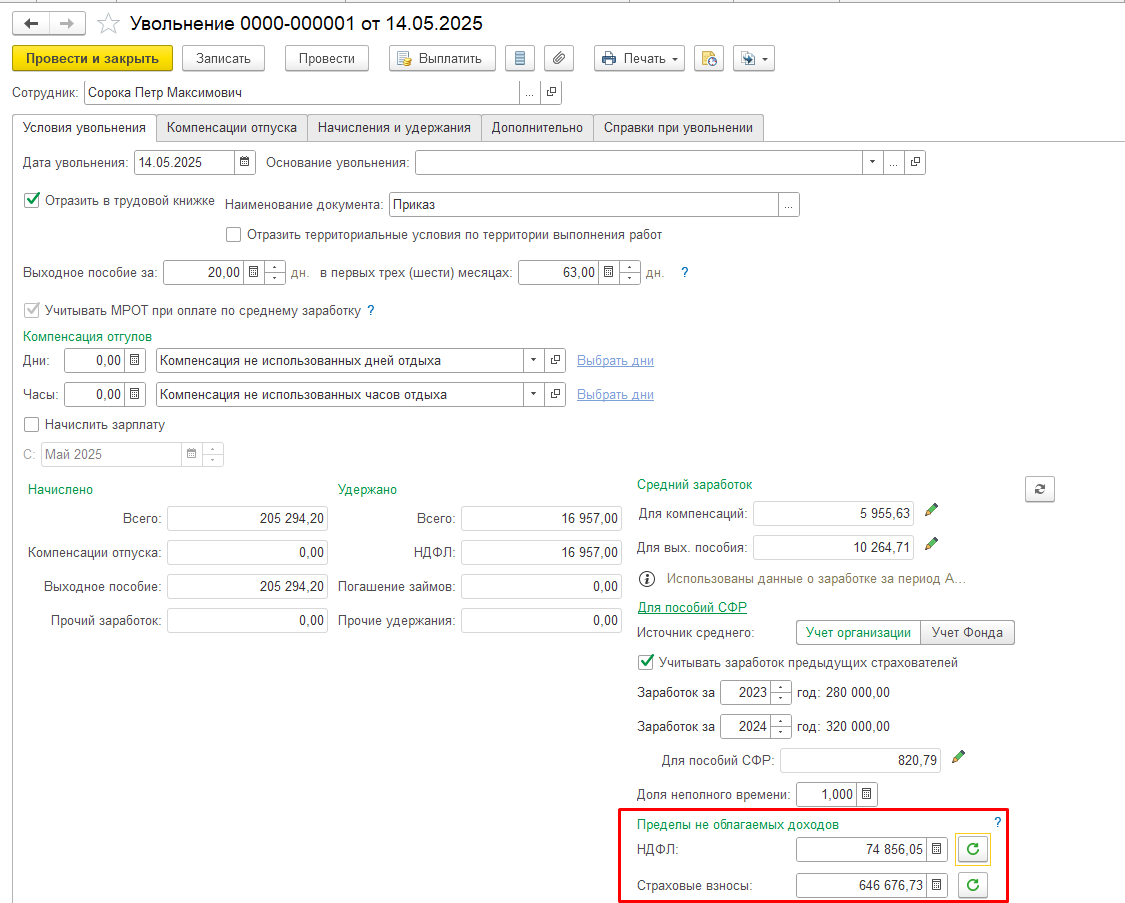Viewport: 1125px width, 903px height.
Task: Click the Провести и закрыть button
Action: point(93,58)
